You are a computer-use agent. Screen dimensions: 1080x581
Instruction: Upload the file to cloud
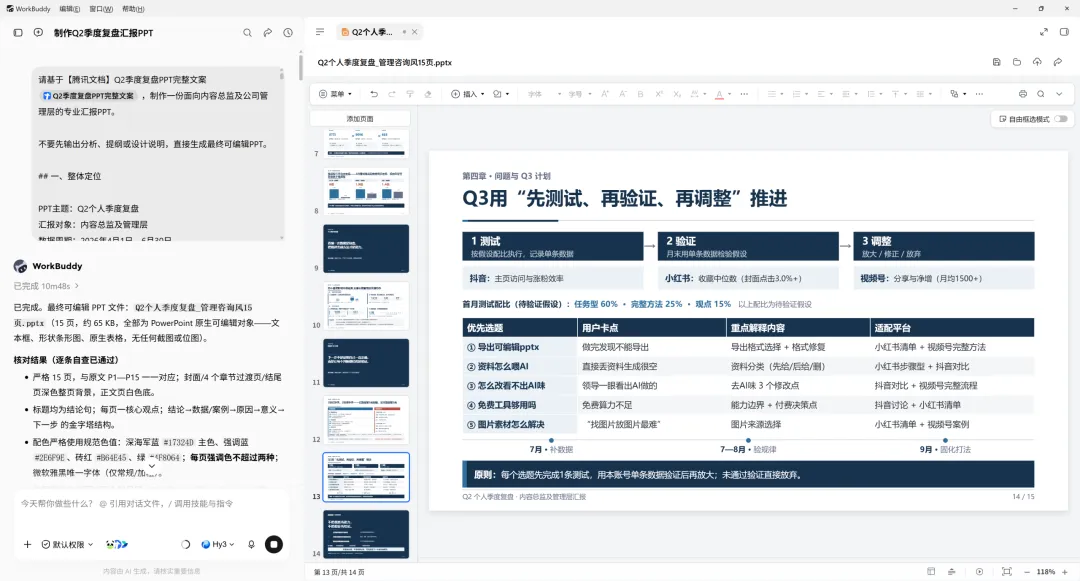tap(1037, 62)
